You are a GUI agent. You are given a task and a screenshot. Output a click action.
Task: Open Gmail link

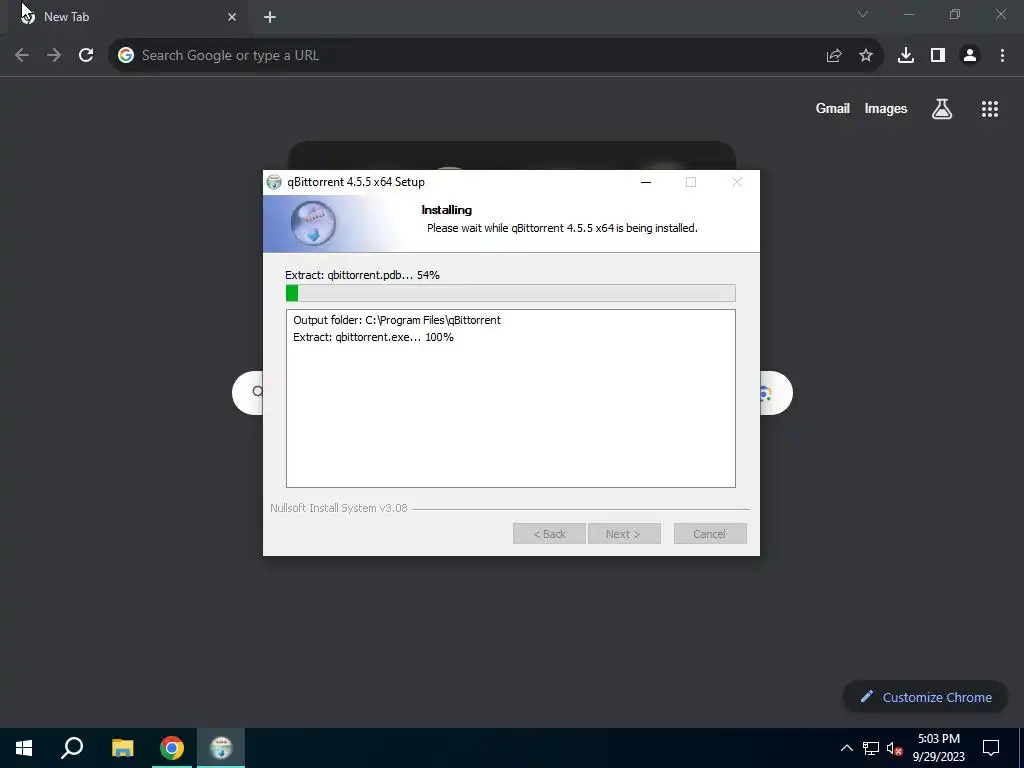(833, 108)
